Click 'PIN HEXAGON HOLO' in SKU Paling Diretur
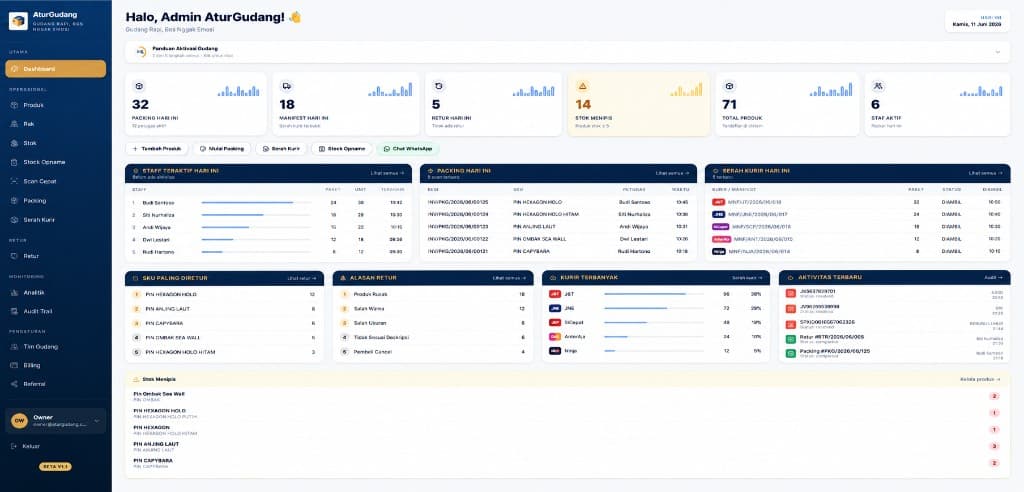The height and width of the screenshot is (492, 1024). pos(171,295)
